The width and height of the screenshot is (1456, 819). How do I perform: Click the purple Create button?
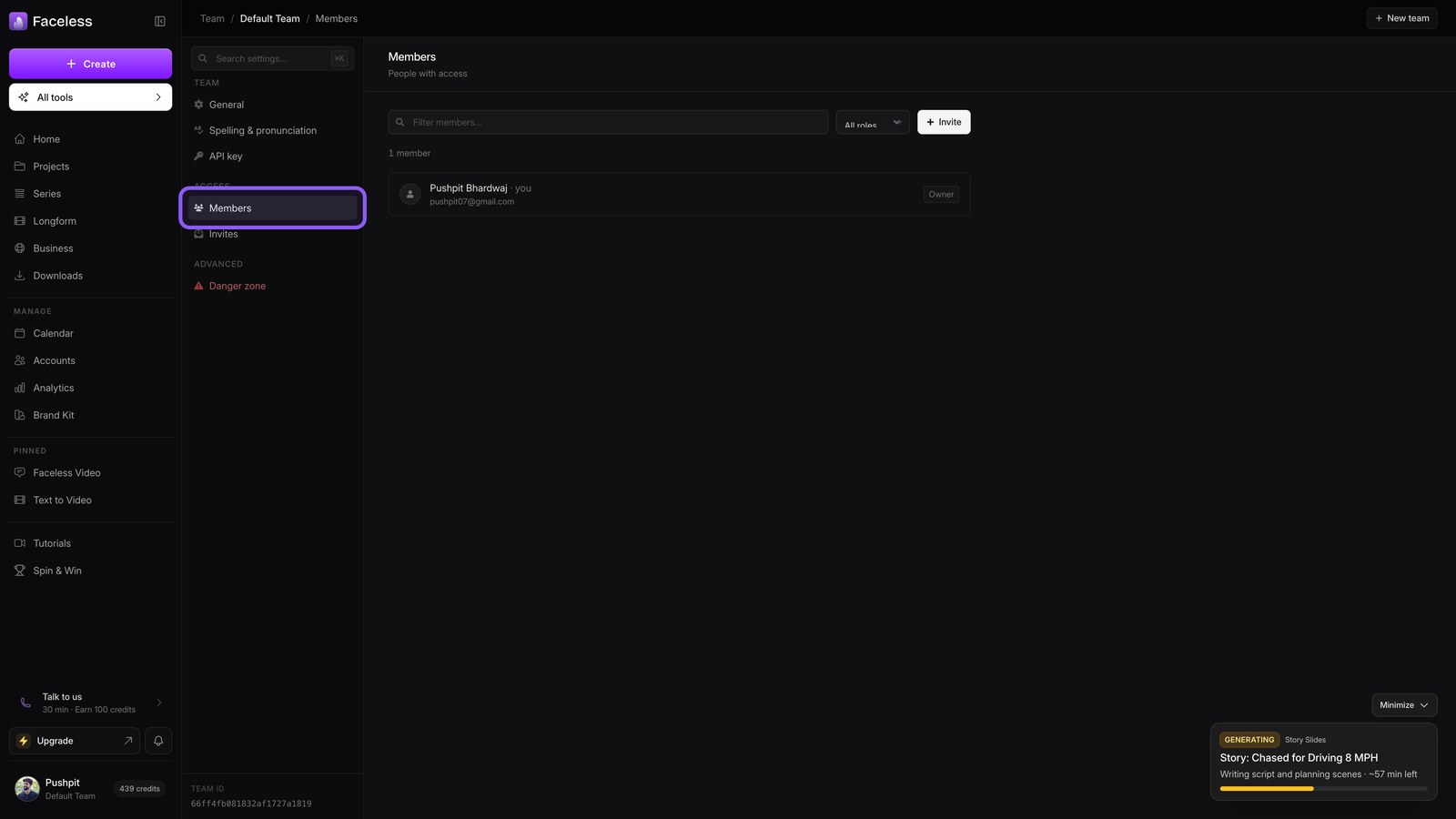[90, 64]
